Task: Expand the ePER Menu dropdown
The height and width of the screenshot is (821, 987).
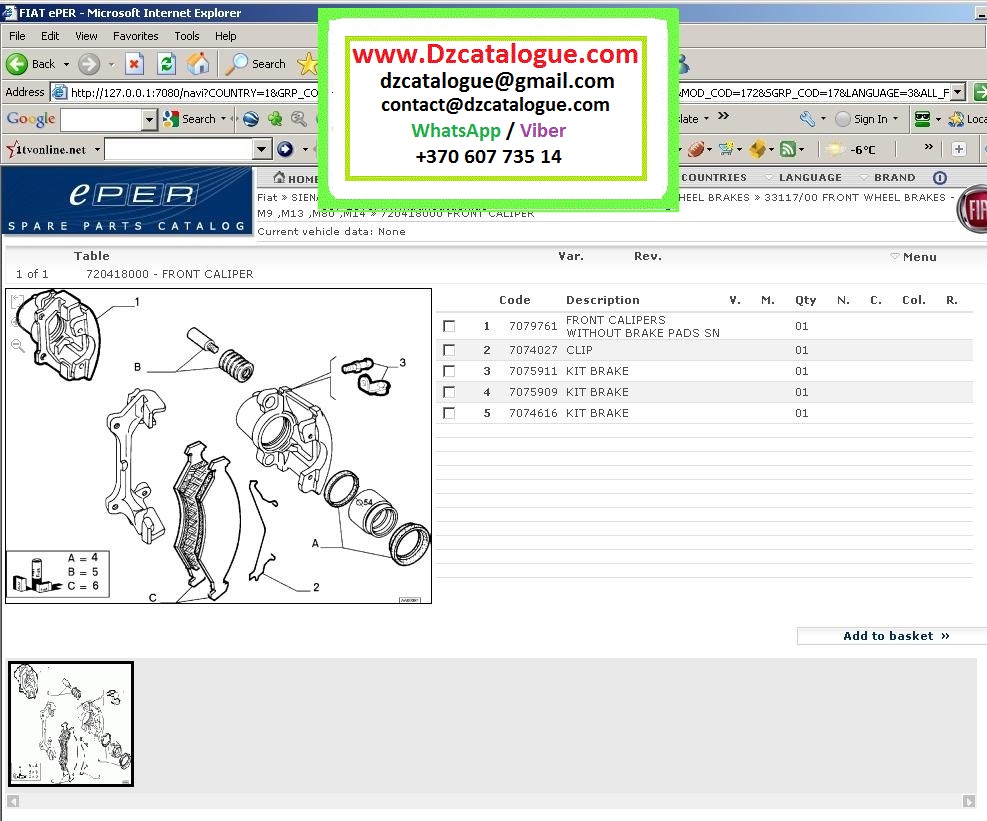Action: (x=913, y=257)
